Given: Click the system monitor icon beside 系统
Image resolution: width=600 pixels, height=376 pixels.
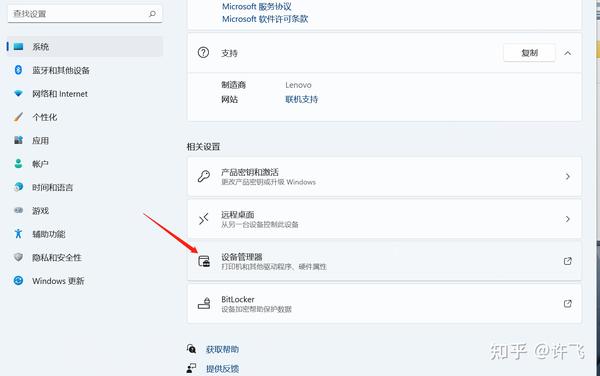Looking at the screenshot, I should tap(18, 47).
